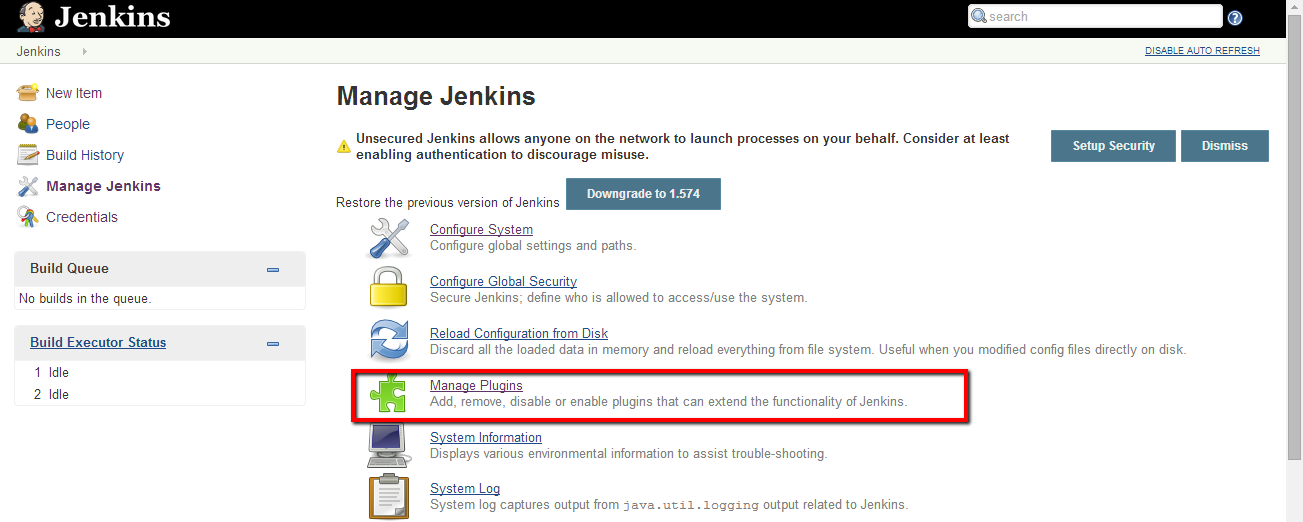Click the Jenkins header title text
This screenshot has width=1303, height=522.
(x=112, y=17)
